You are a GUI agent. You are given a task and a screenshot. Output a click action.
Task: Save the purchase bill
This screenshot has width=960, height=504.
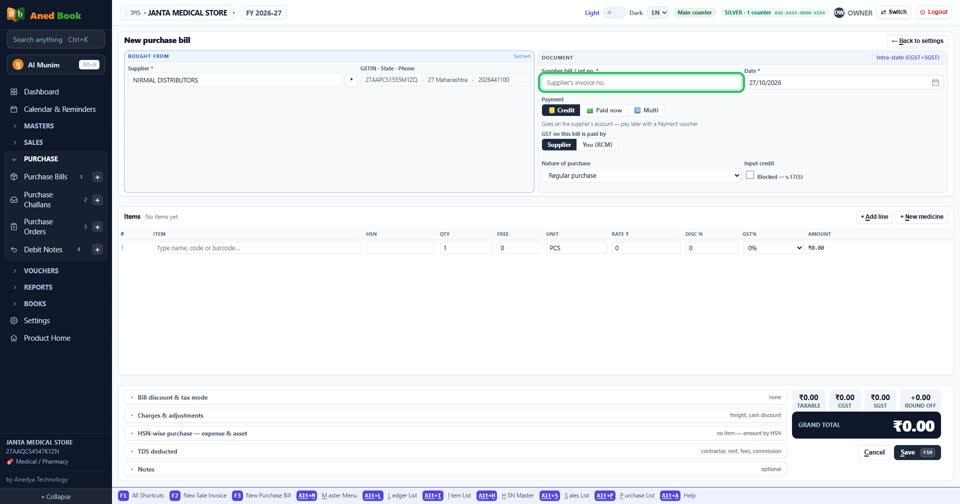coord(917,453)
